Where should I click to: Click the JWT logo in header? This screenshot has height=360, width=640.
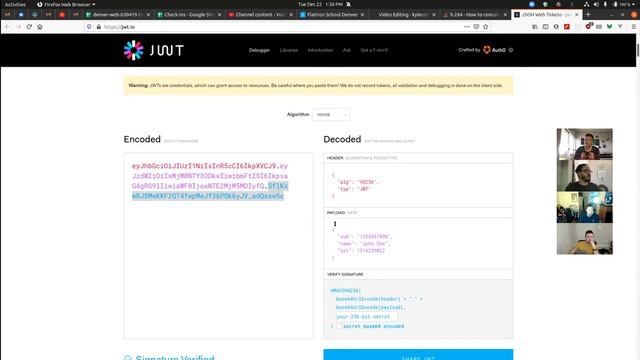[154, 50]
